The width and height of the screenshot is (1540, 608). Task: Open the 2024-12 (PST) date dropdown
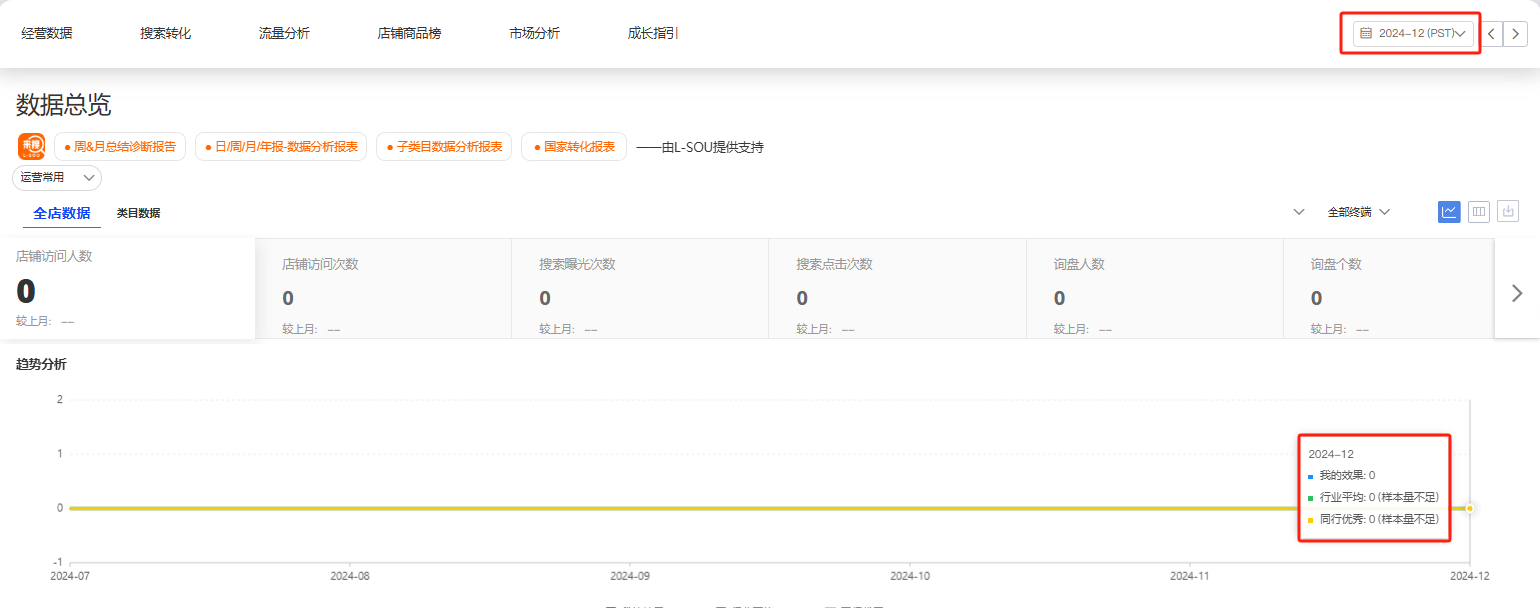coord(1414,33)
